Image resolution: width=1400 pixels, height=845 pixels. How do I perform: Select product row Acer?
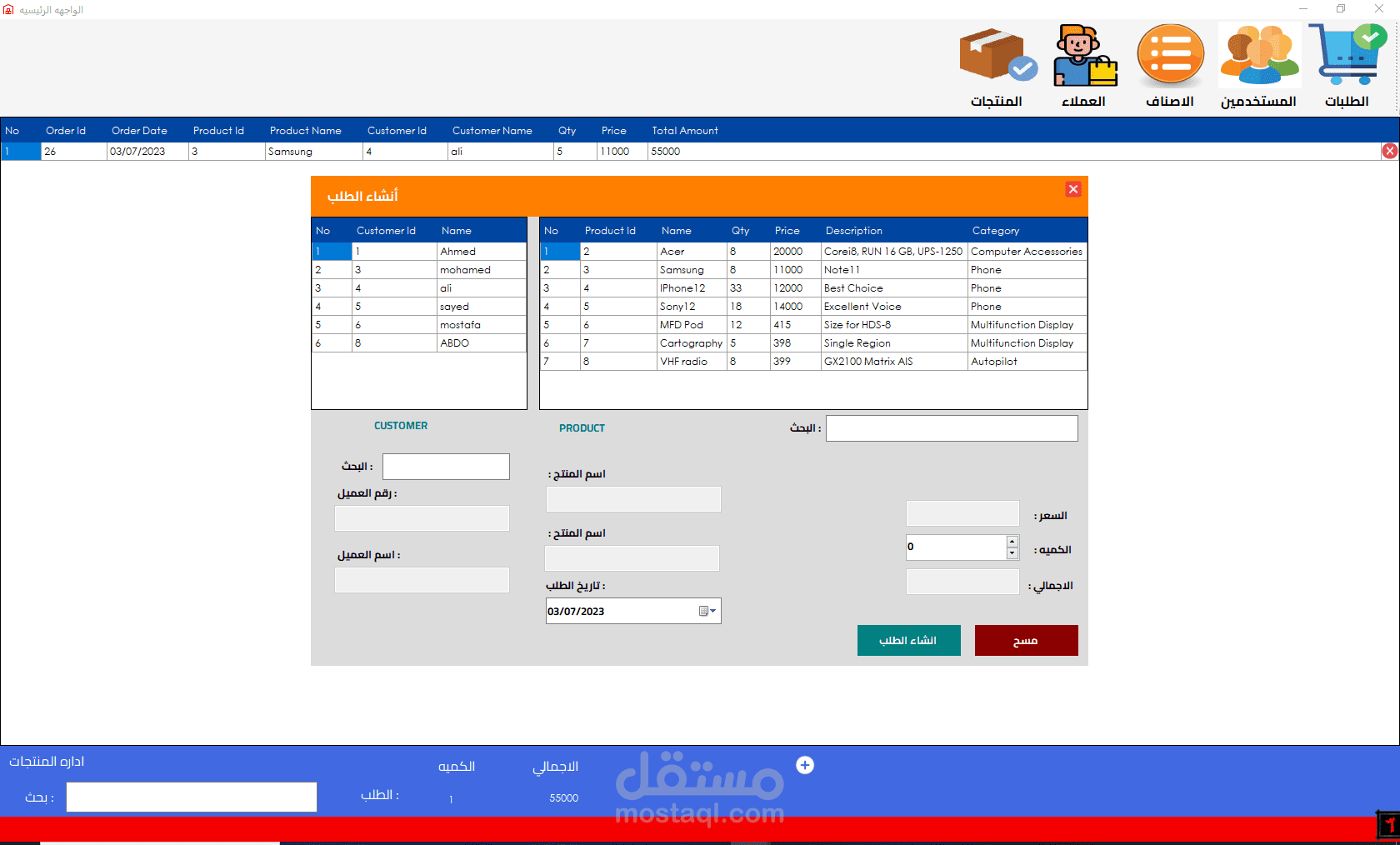(813, 252)
